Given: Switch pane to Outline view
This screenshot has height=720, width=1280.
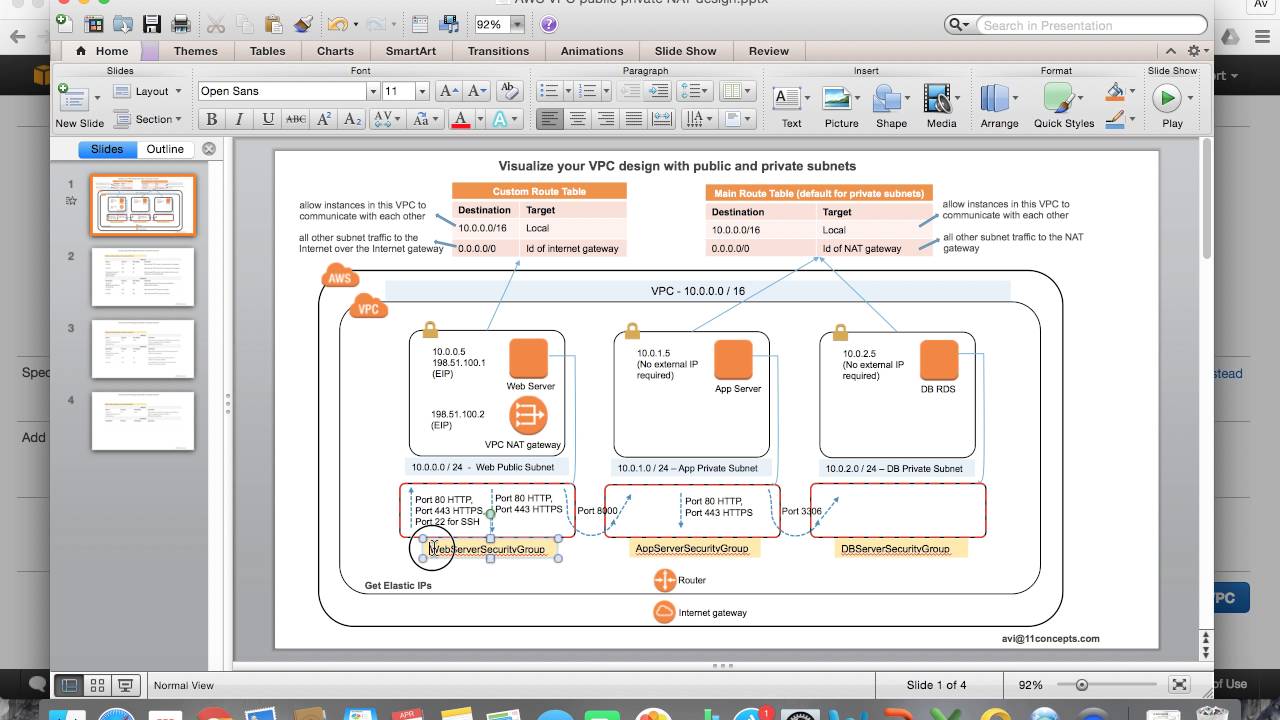Looking at the screenshot, I should tap(165, 149).
